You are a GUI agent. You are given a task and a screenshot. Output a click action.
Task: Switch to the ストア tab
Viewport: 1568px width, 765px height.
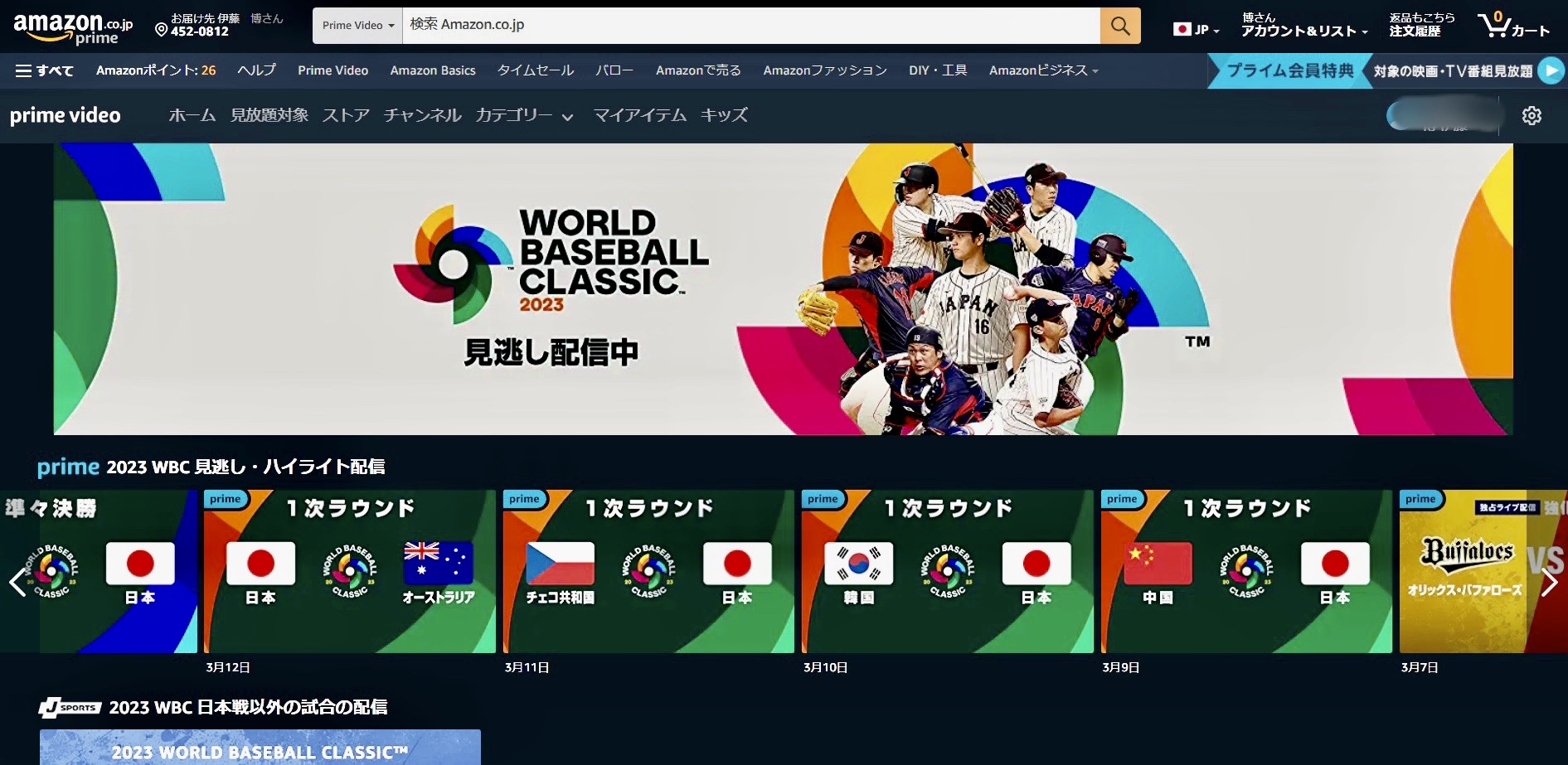coord(346,116)
